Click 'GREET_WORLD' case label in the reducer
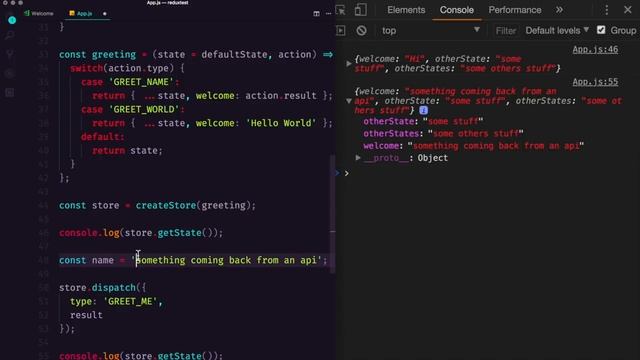The image size is (640, 360). [144, 109]
